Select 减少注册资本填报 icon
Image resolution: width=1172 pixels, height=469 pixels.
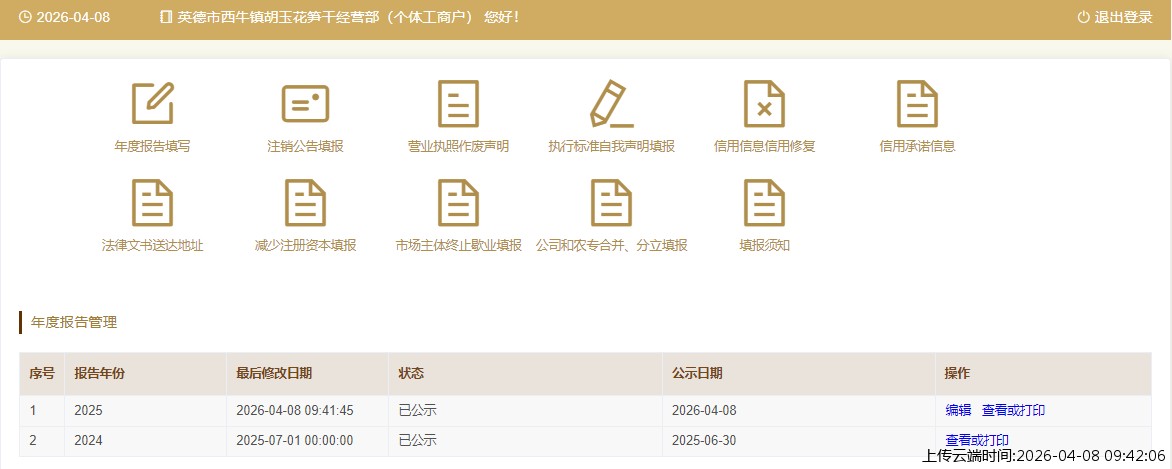[x=305, y=203]
